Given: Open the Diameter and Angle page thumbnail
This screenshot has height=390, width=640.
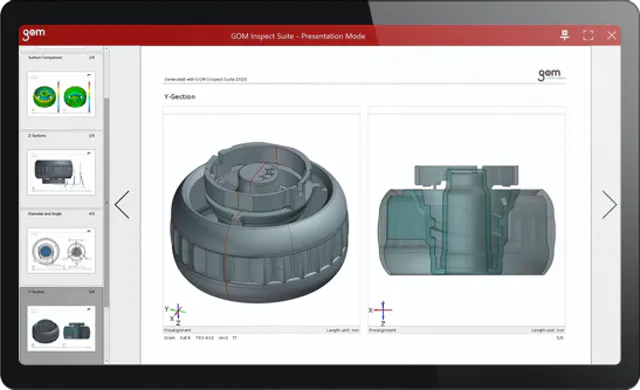Looking at the screenshot, I should pyautogui.click(x=61, y=250).
